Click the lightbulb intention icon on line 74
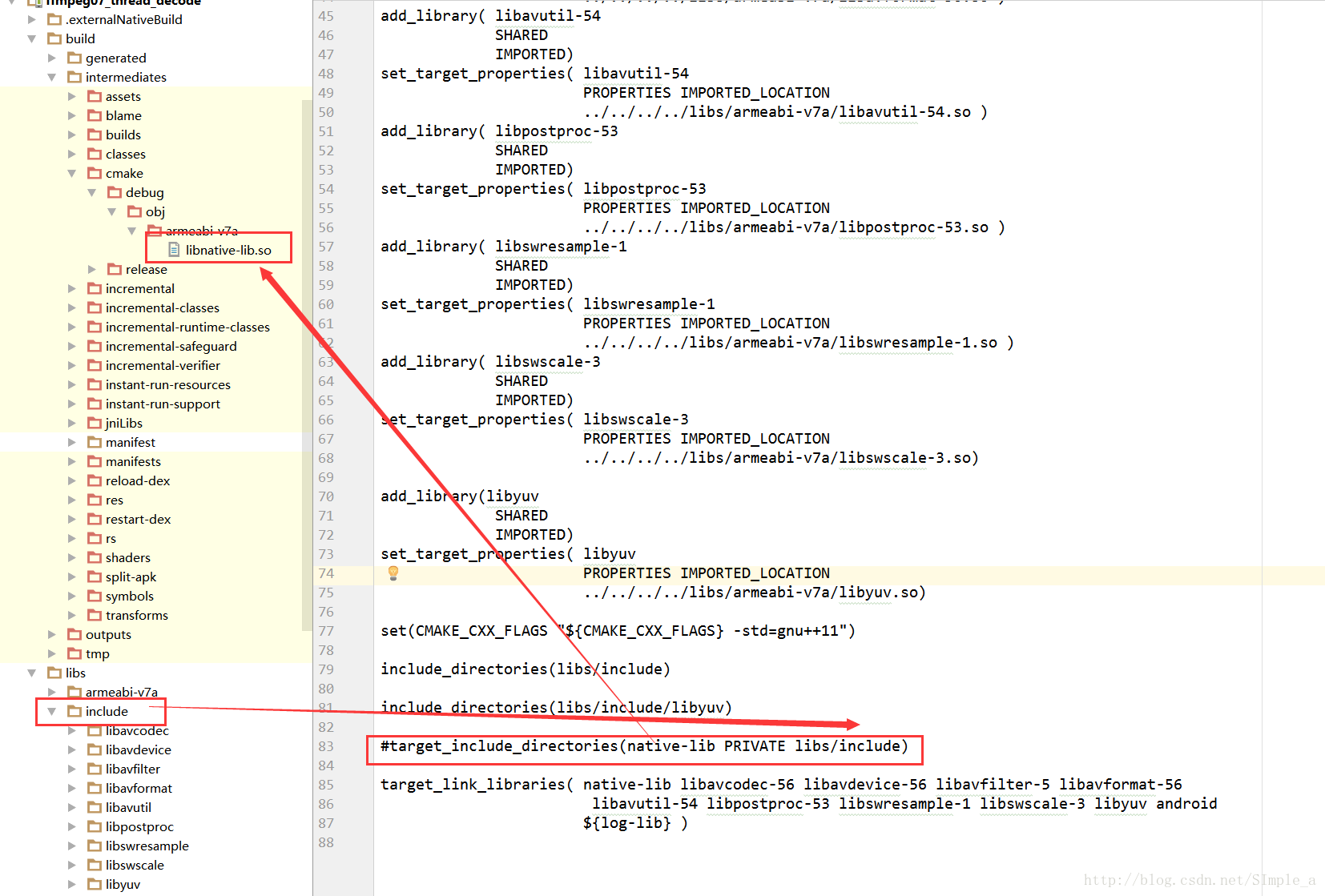The width and height of the screenshot is (1325, 896). click(x=393, y=573)
